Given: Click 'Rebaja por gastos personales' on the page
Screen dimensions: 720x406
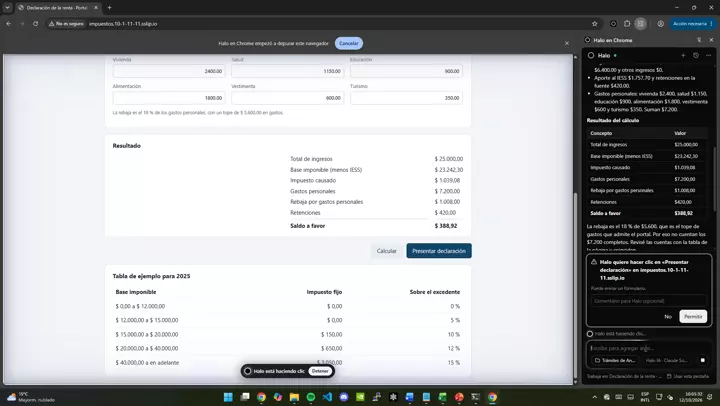Looking at the screenshot, I should 326,202.
